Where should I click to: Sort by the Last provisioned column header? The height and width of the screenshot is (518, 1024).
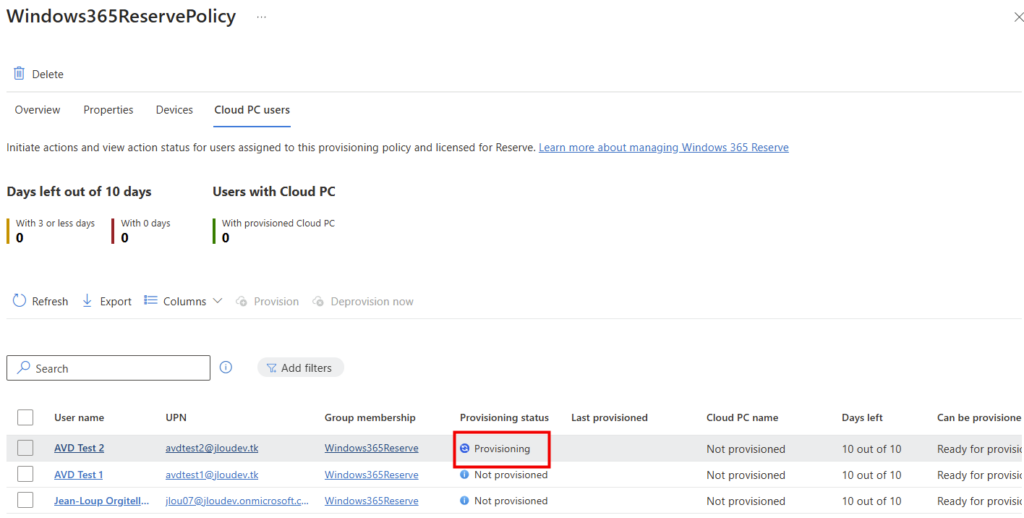coord(609,417)
